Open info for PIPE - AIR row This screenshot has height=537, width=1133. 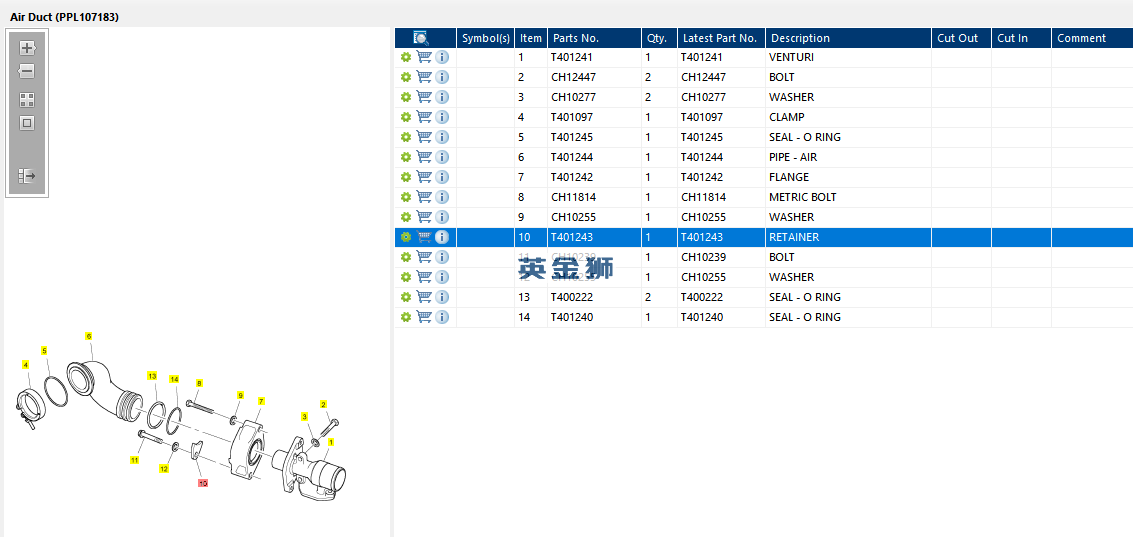442,157
